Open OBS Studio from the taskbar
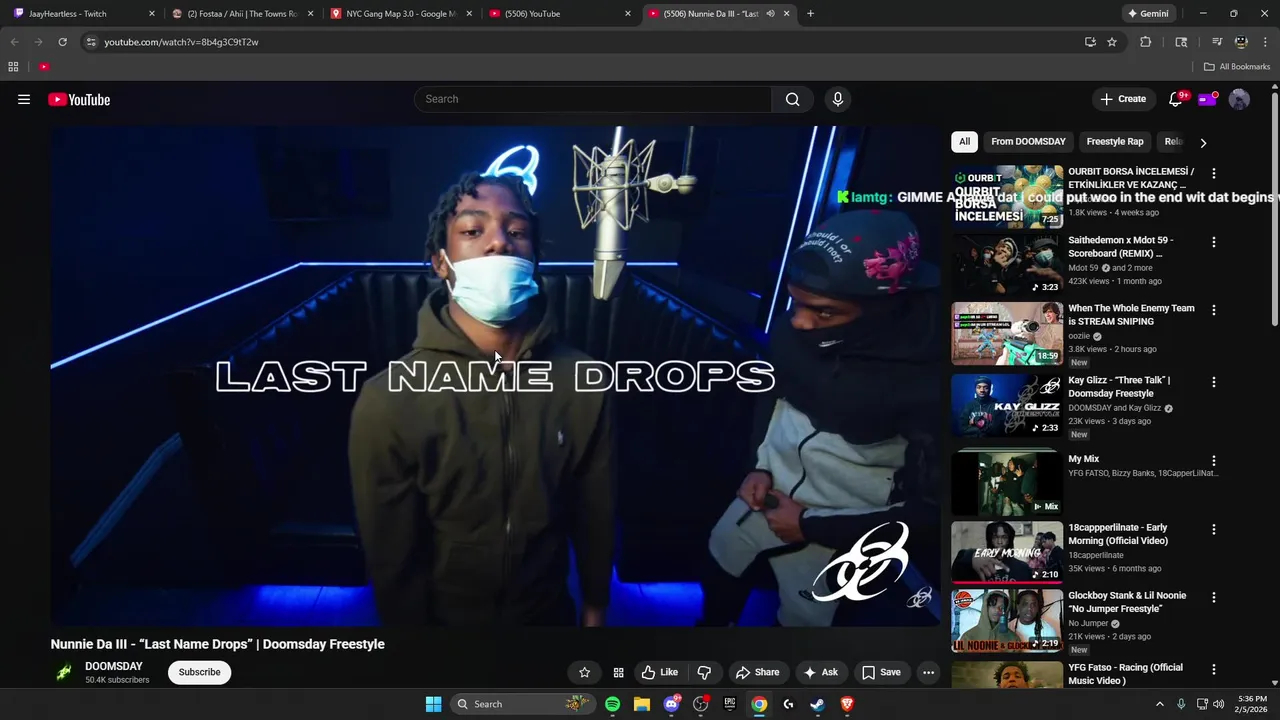Screen dimensions: 1280x720 coord(701,704)
